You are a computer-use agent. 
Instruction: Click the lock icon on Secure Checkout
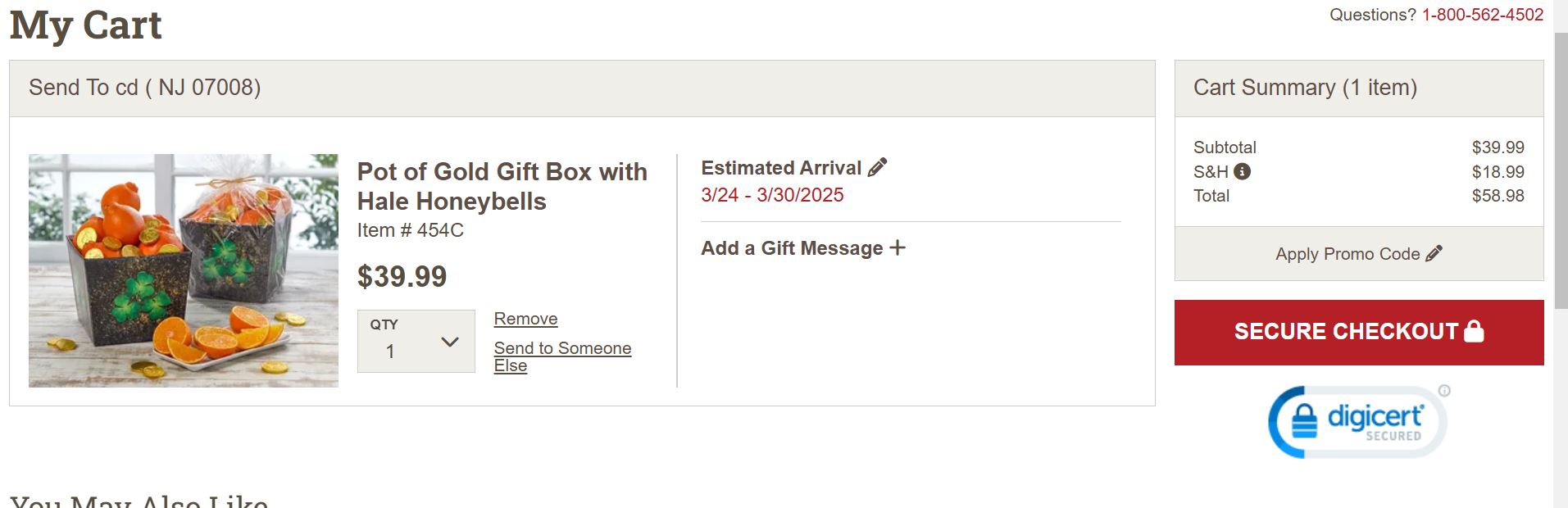click(x=1475, y=331)
